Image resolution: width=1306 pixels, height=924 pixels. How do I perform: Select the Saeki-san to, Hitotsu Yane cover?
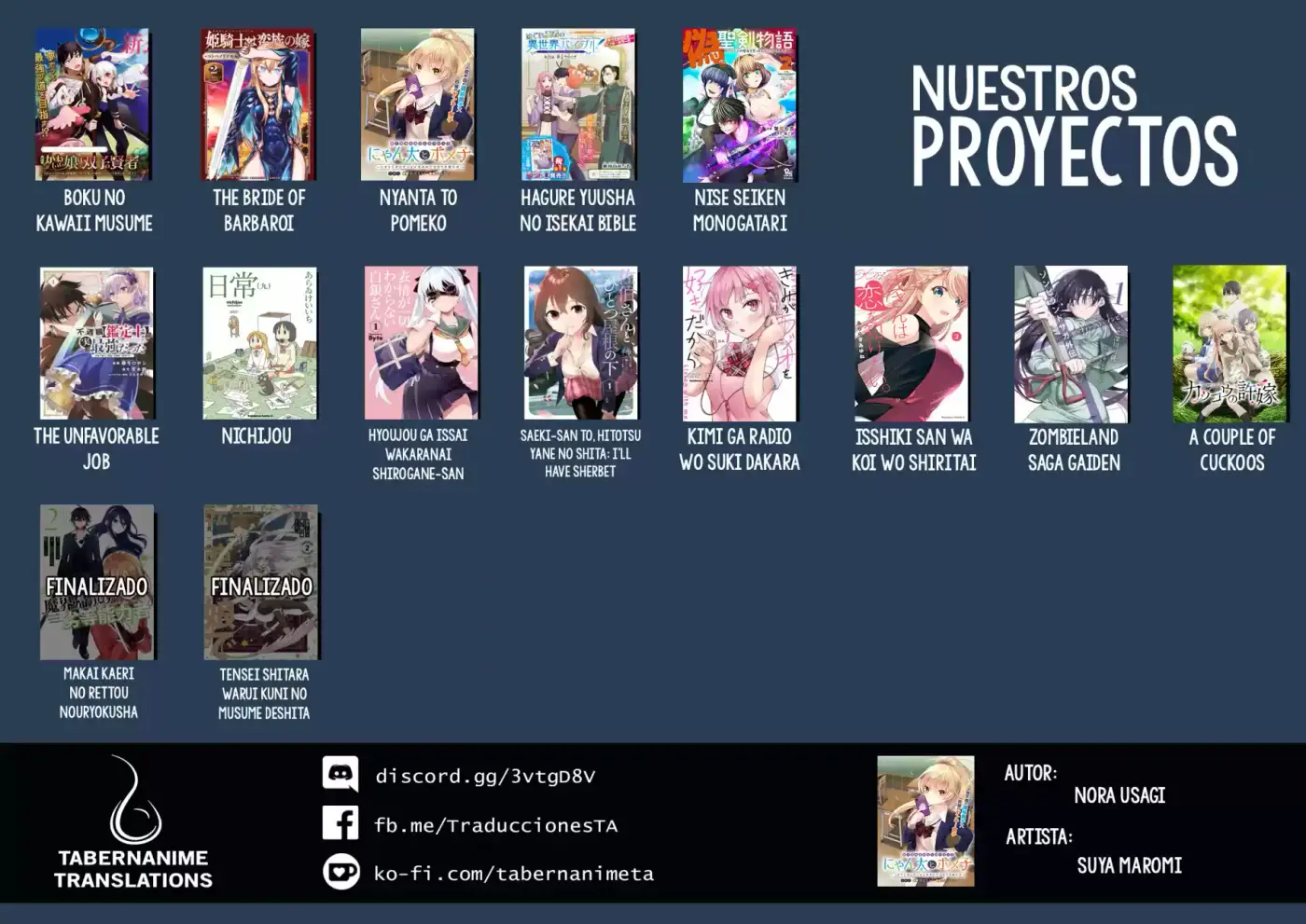pyautogui.click(x=581, y=343)
